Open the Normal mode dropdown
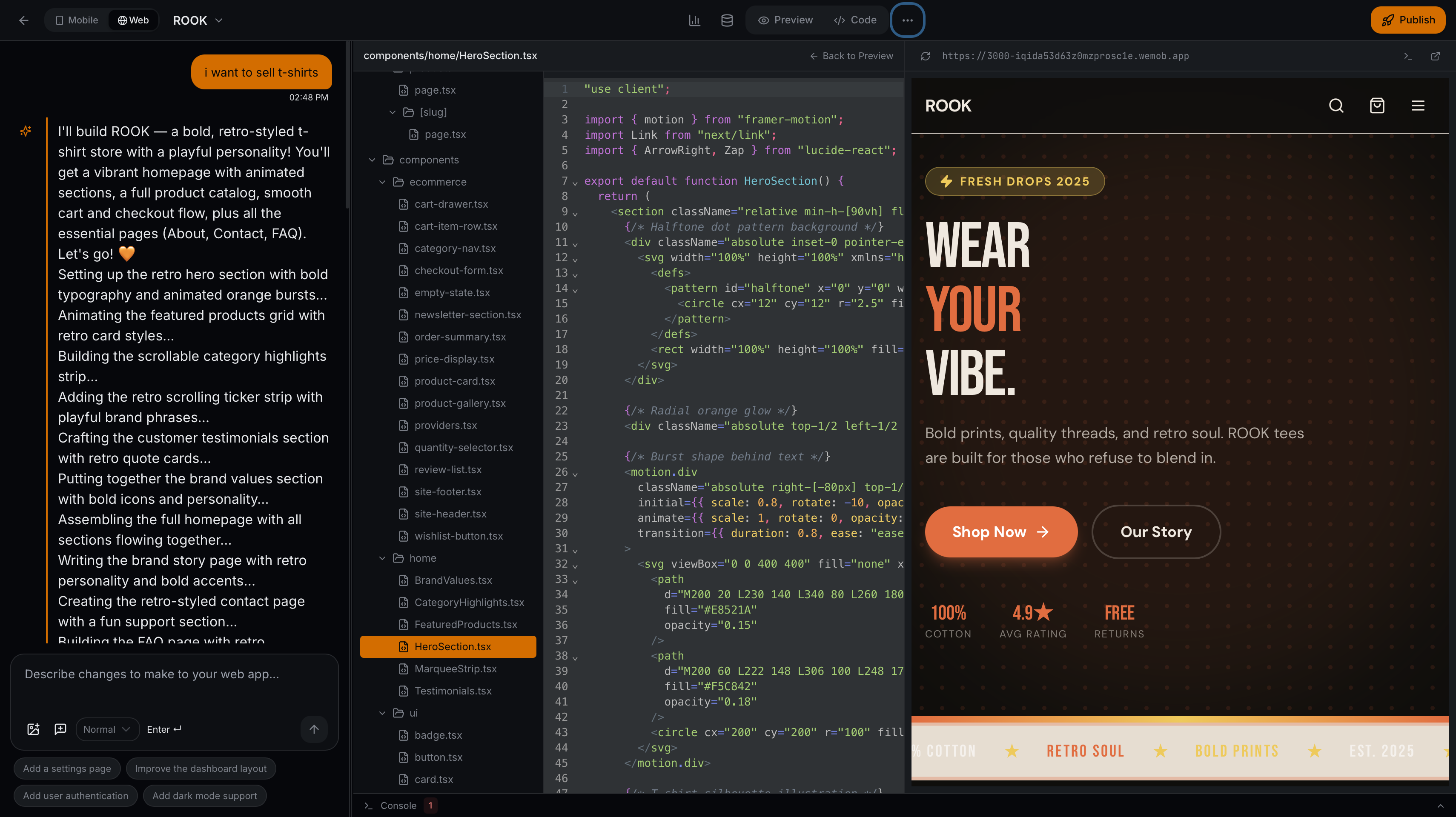Image resolution: width=1456 pixels, height=817 pixels. tap(107, 729)
